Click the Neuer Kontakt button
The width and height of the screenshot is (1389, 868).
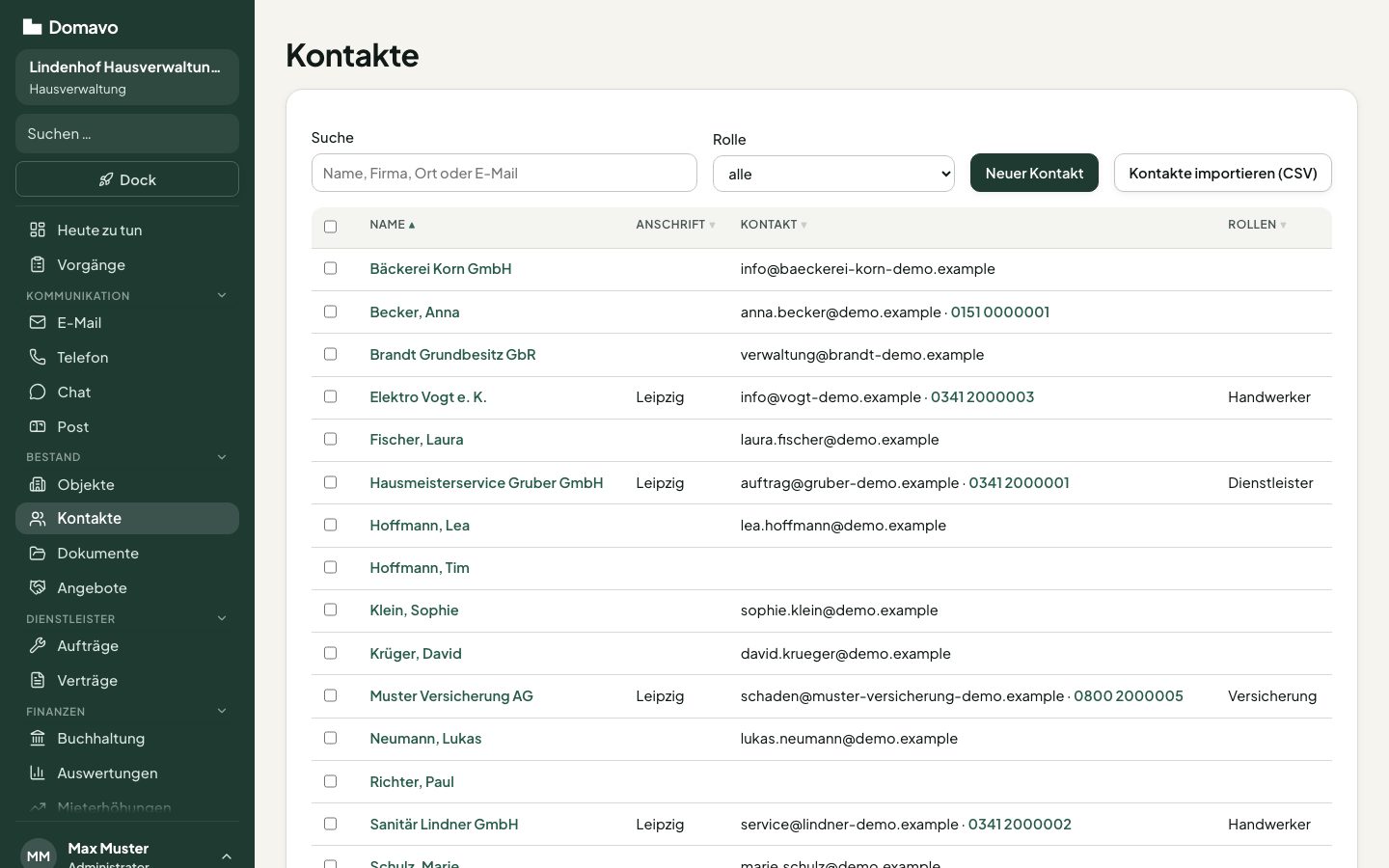pyautogui.click(x=1034, y=173)
